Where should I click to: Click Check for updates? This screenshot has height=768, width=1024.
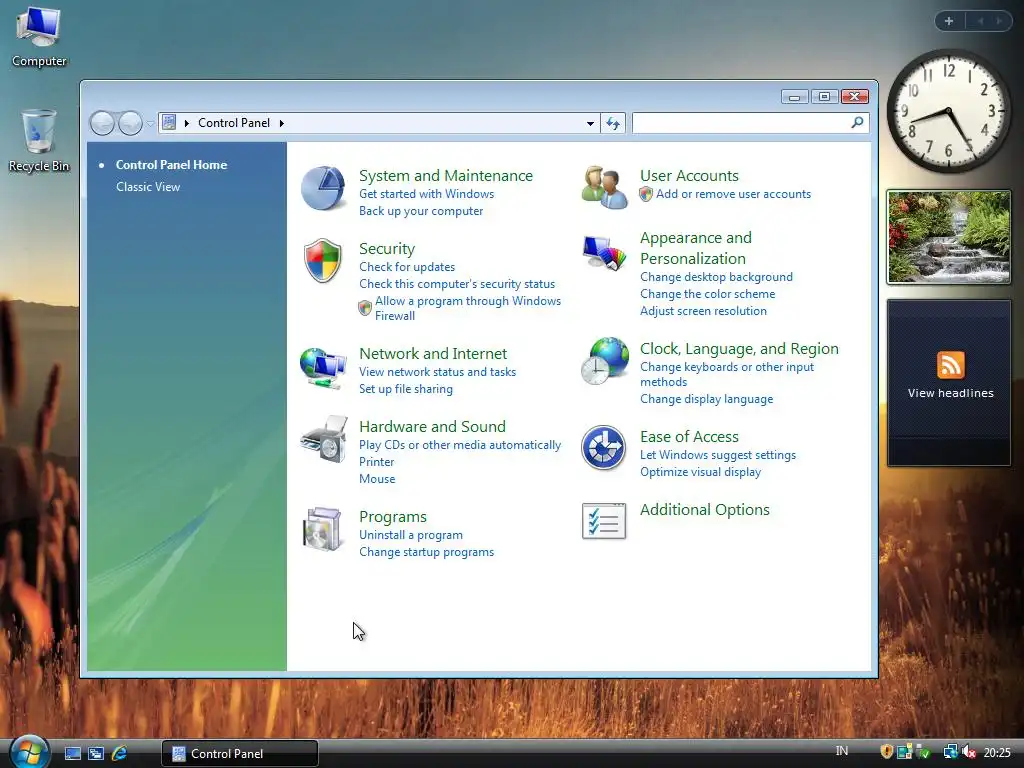tap(406, 267)
